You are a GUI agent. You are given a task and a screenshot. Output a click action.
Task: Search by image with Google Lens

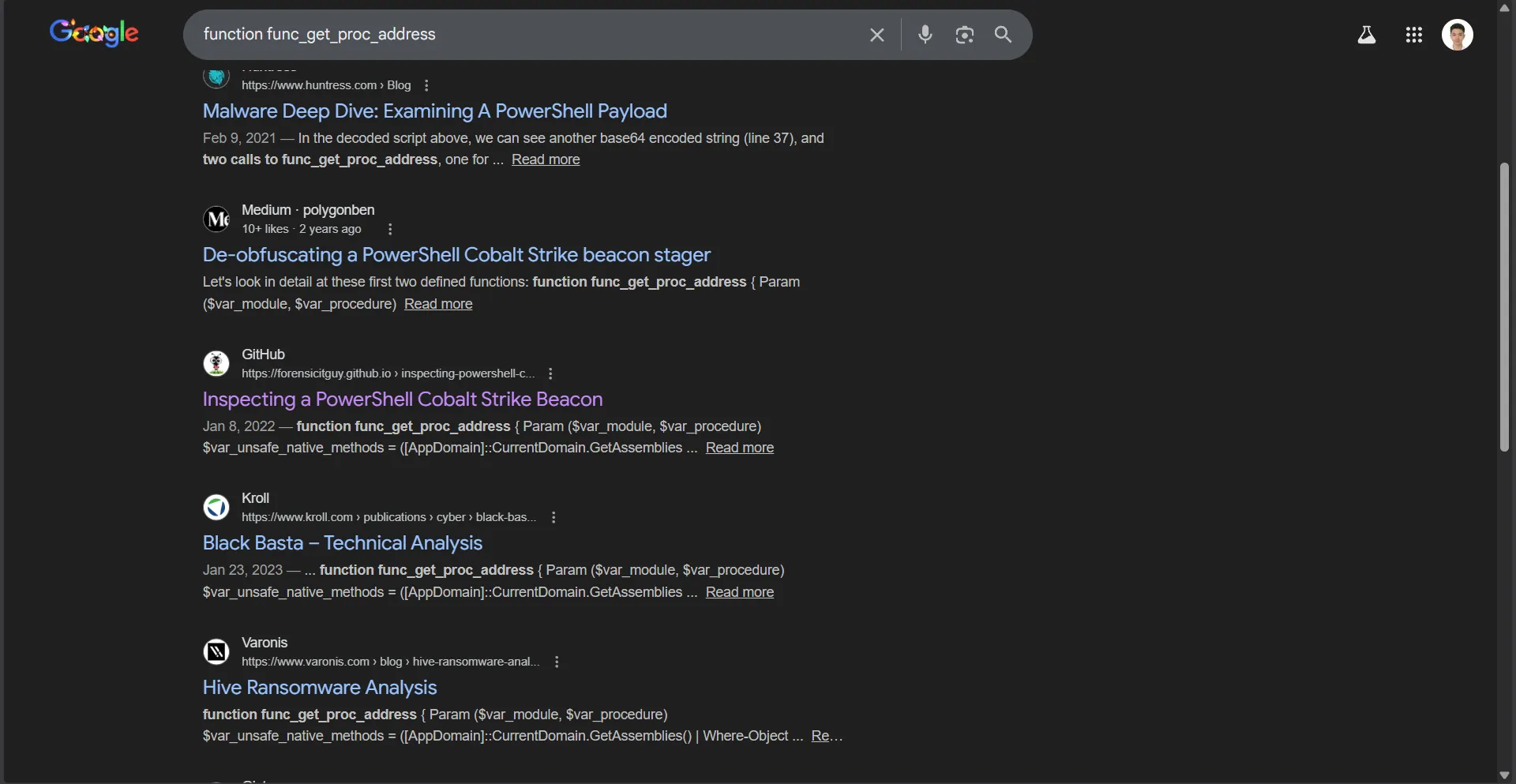964,35
